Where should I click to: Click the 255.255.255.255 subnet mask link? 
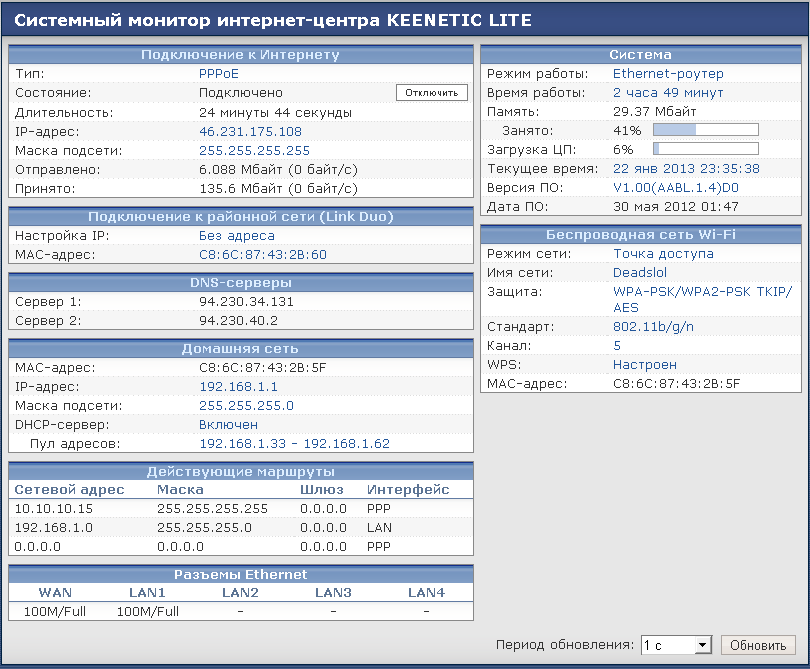(254, 150)
